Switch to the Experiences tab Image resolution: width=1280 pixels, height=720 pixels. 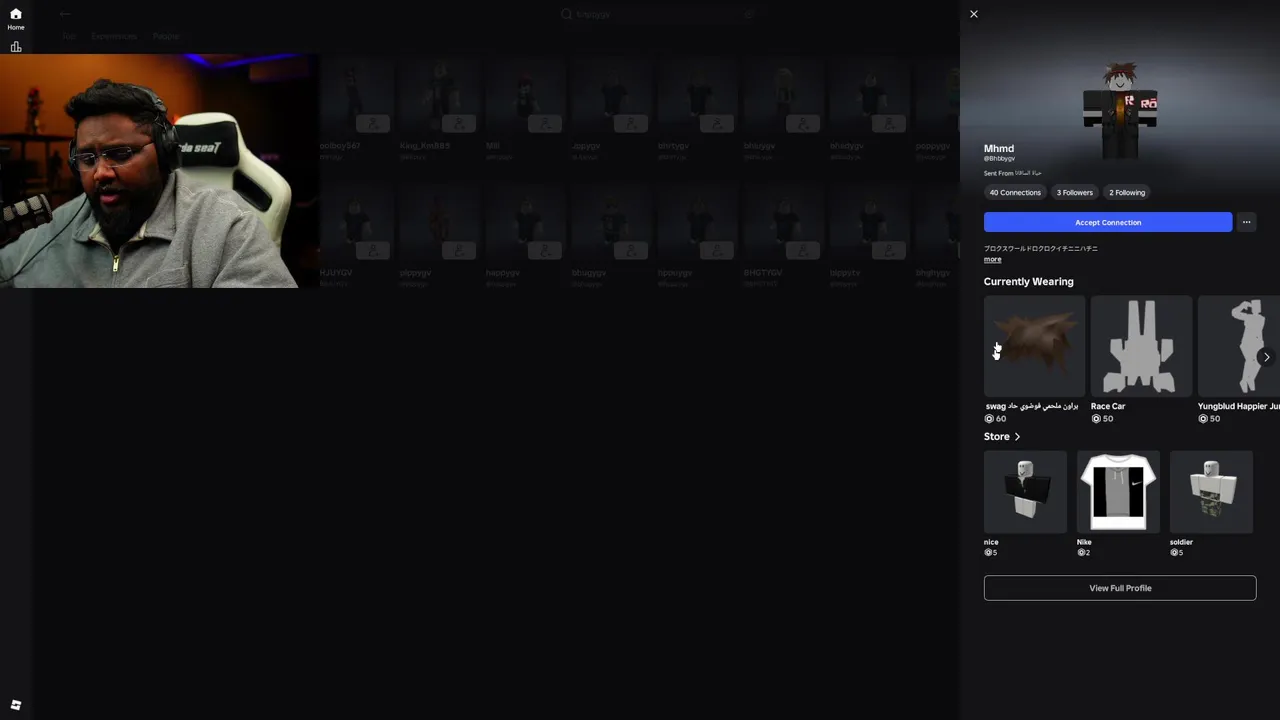click(114, 36)
